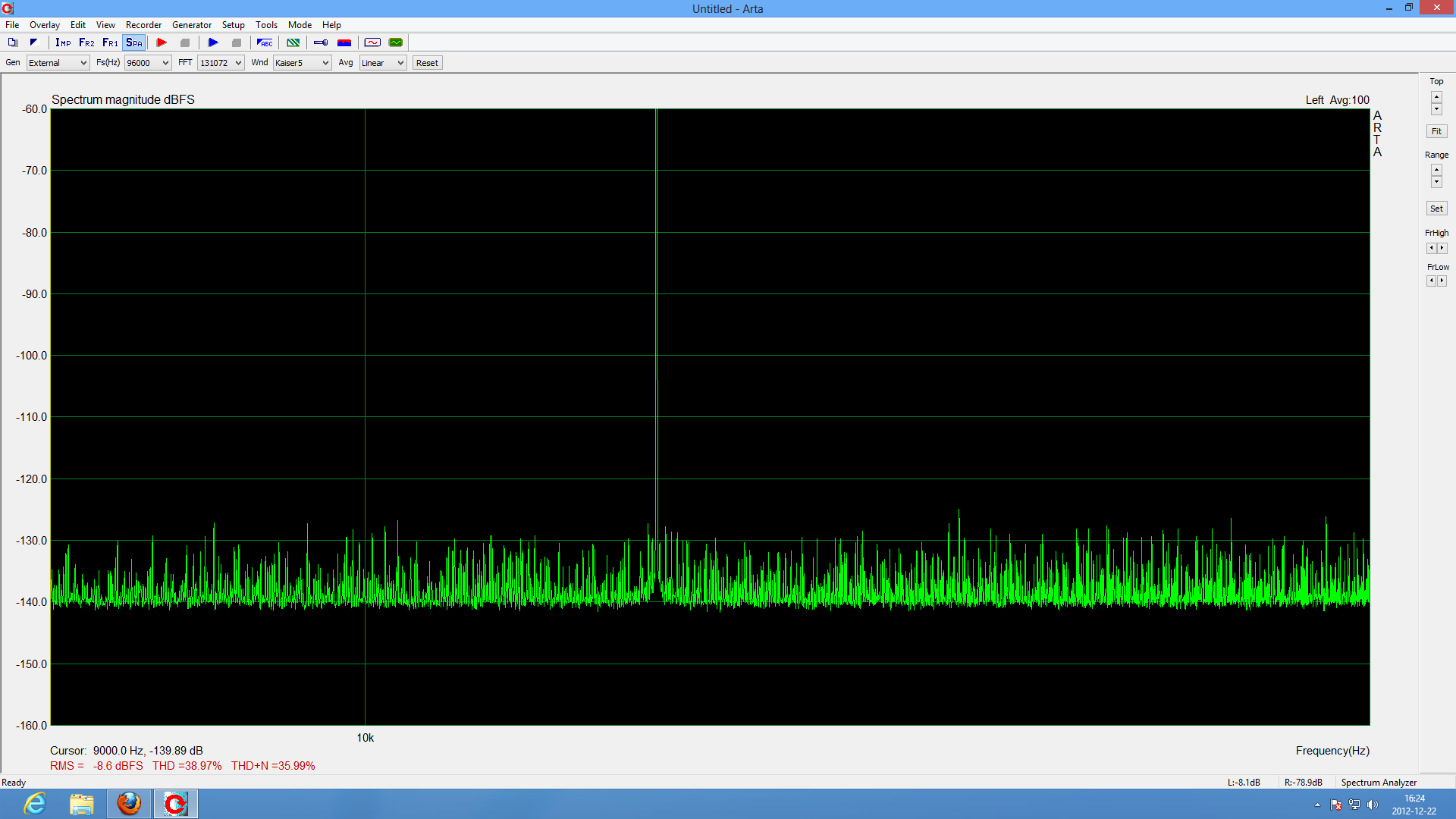Expand the Wnd Kaiser5 window dropdown
This screenshot has height=819, width=1456.
point(302,63)
